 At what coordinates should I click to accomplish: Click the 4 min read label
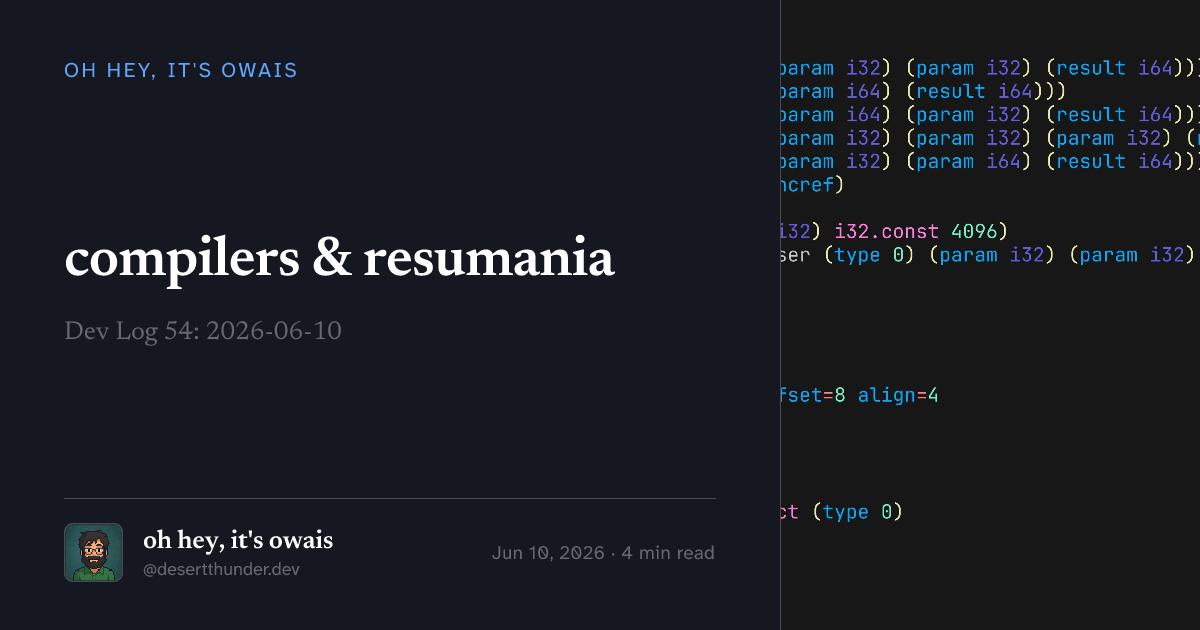[x=668, y=553]
